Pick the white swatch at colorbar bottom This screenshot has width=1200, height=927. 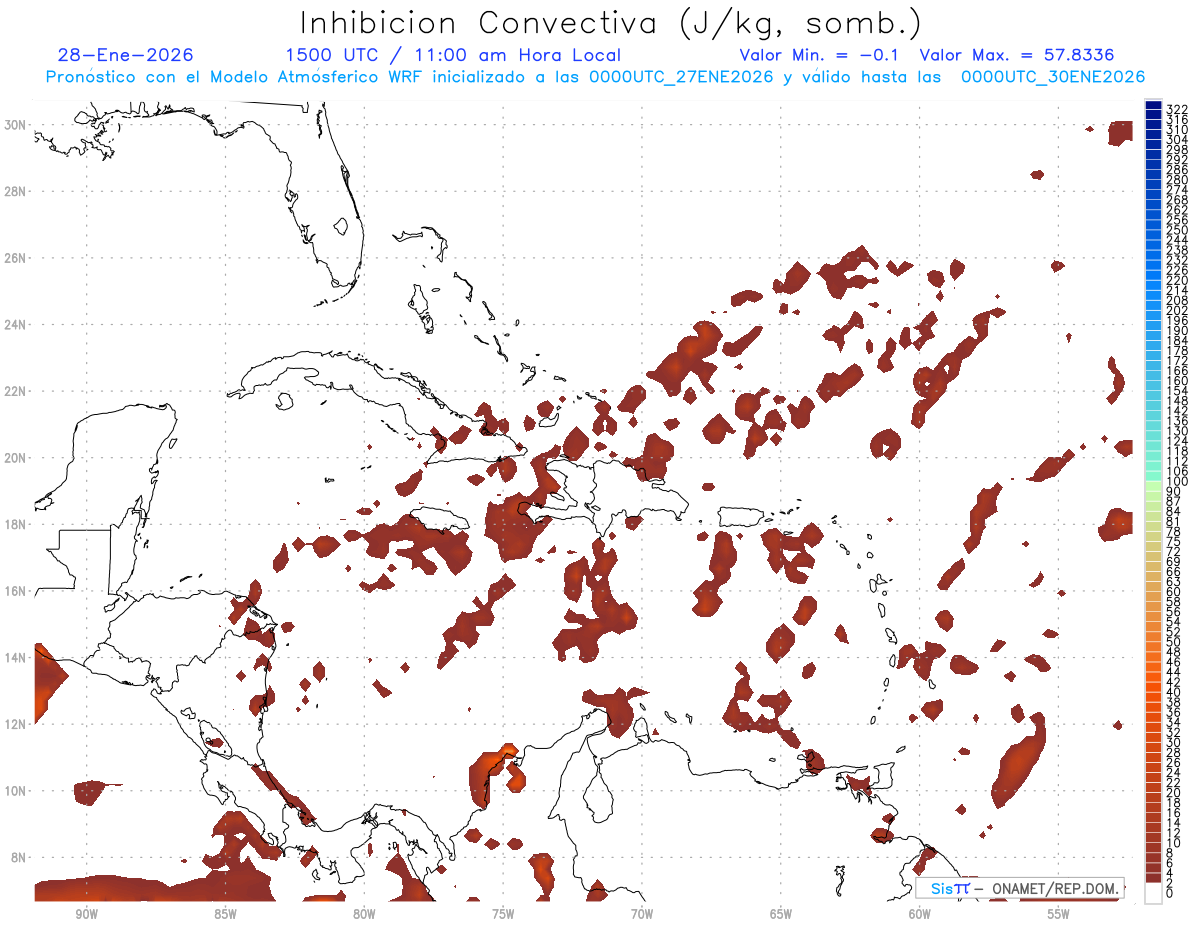coord(1154,892)
